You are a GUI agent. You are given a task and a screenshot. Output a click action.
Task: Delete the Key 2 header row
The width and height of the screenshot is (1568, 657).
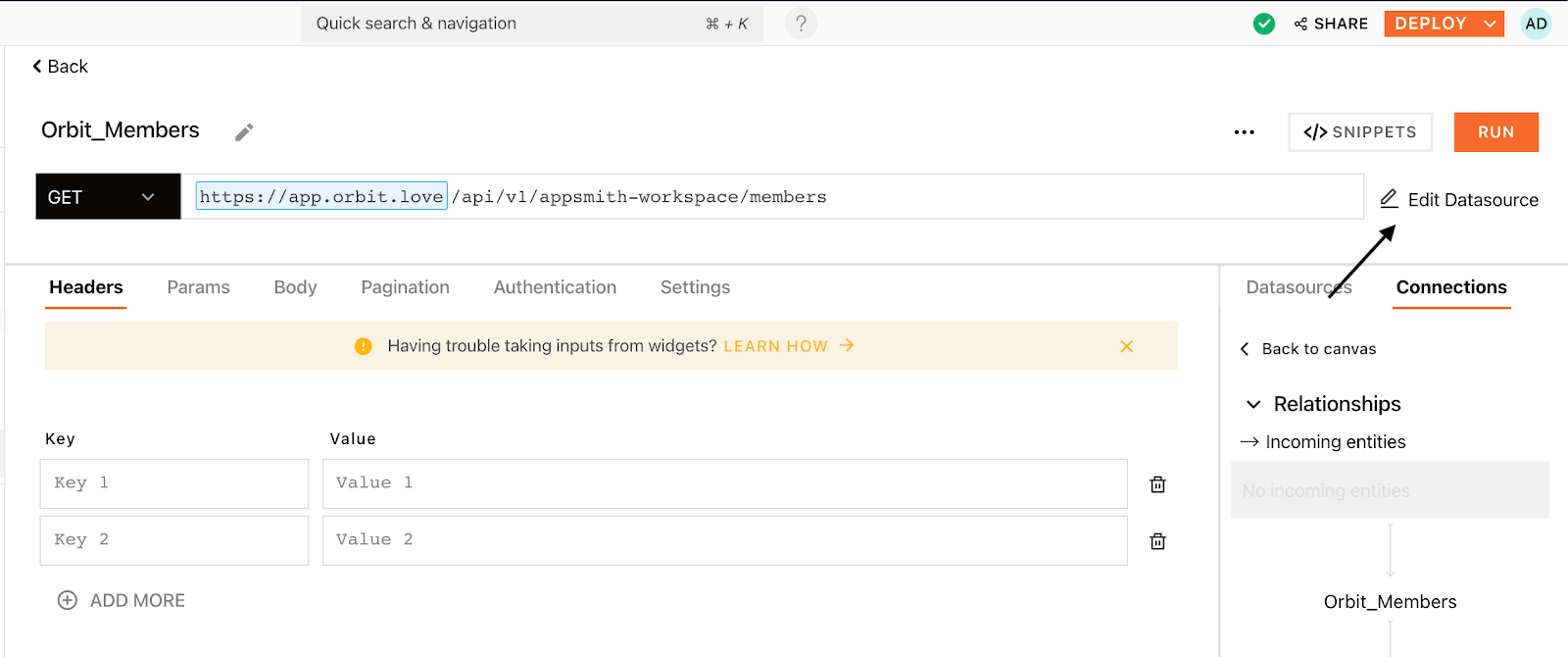(x=1157, y=541)
